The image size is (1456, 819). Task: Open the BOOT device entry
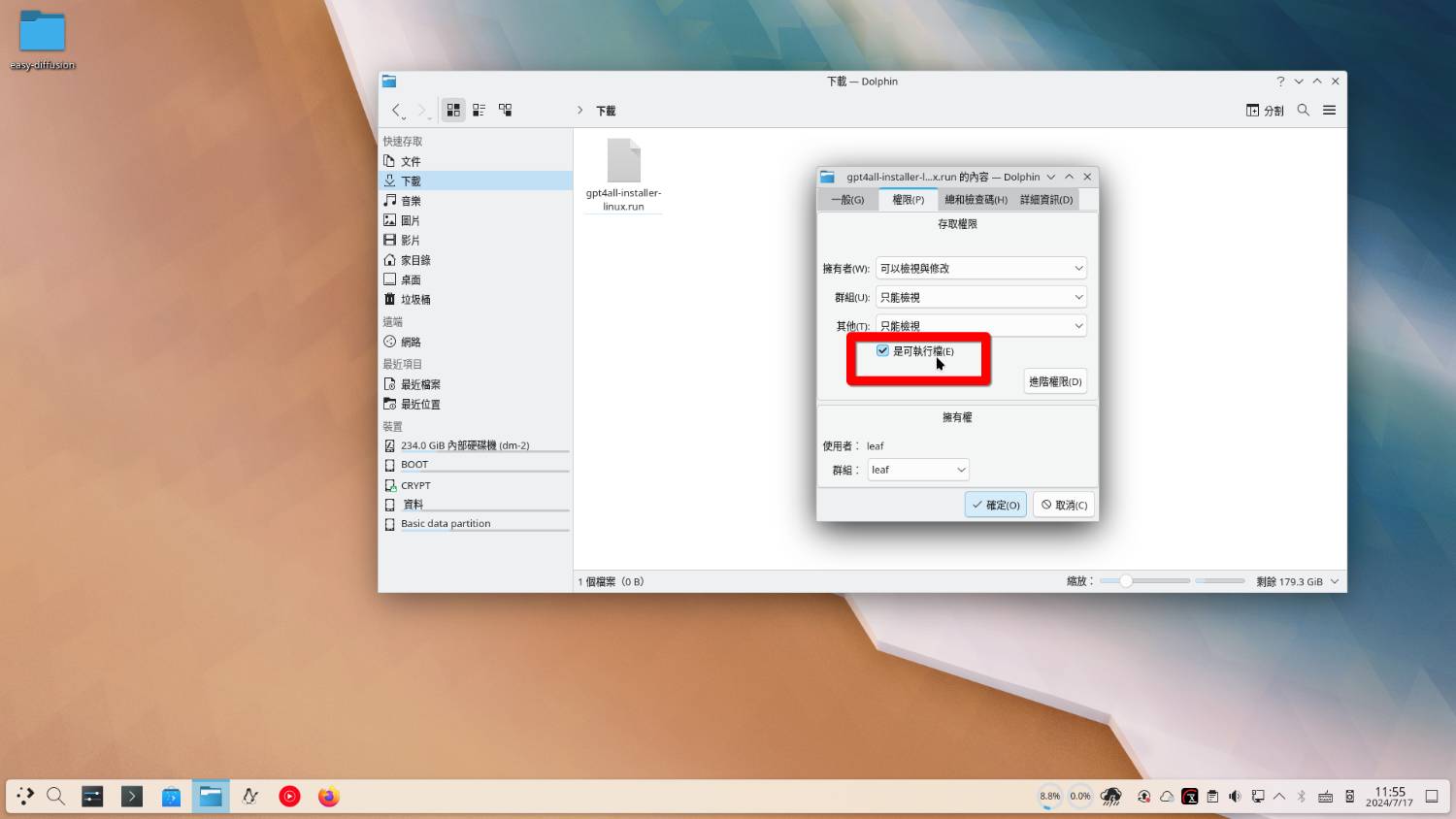click(x=475, y=465)
